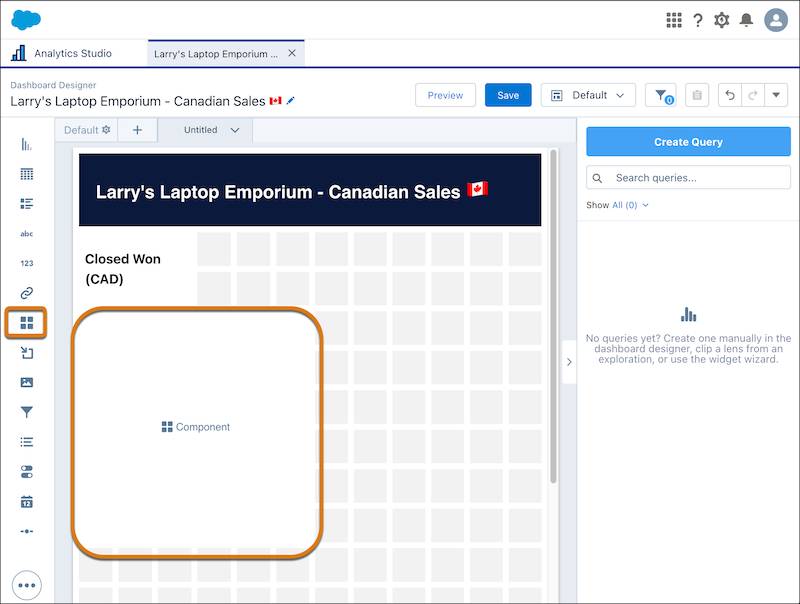Switch to the Analytics Studio tab

(75, 53)
